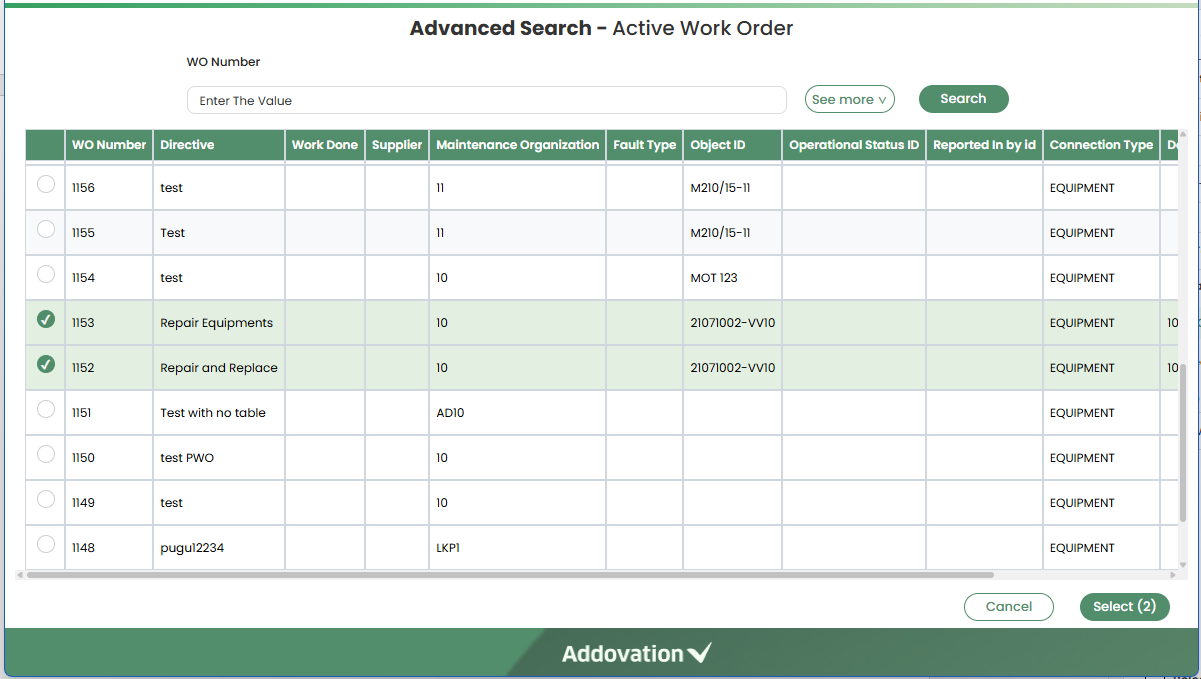Click the Object ID column header
Viewport: 1201px width, 679px height.
[717, 145]
